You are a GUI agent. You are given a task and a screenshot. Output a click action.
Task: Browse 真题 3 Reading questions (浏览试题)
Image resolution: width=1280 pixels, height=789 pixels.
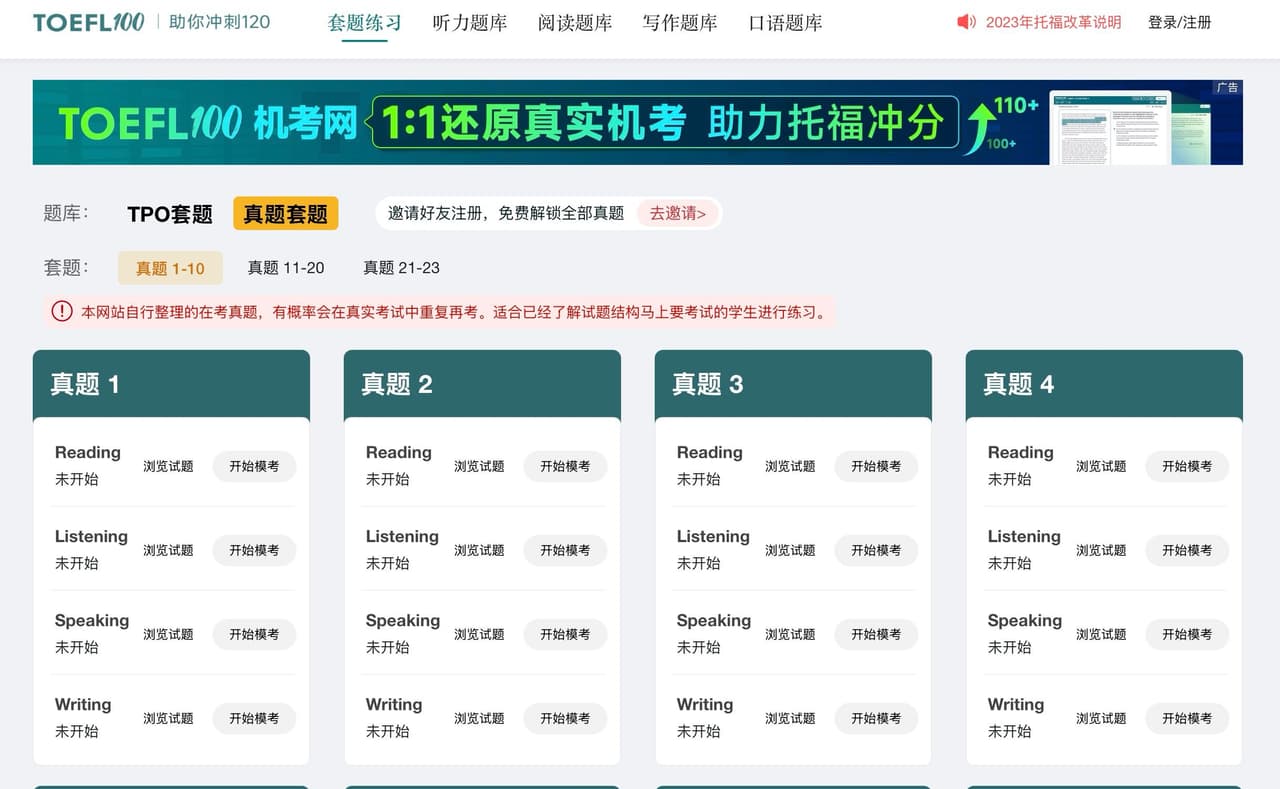790,466
